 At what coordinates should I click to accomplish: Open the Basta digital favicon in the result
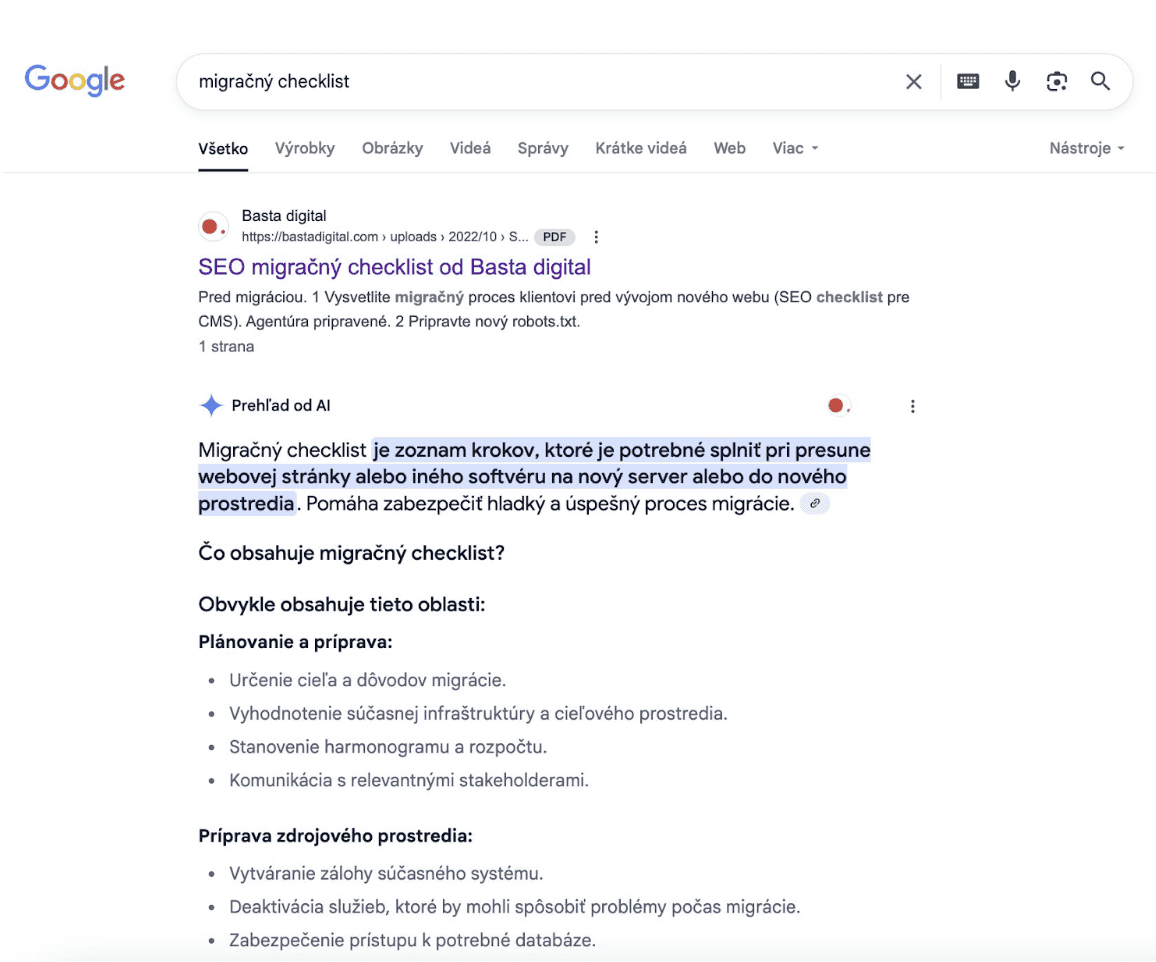pos(213,226)
